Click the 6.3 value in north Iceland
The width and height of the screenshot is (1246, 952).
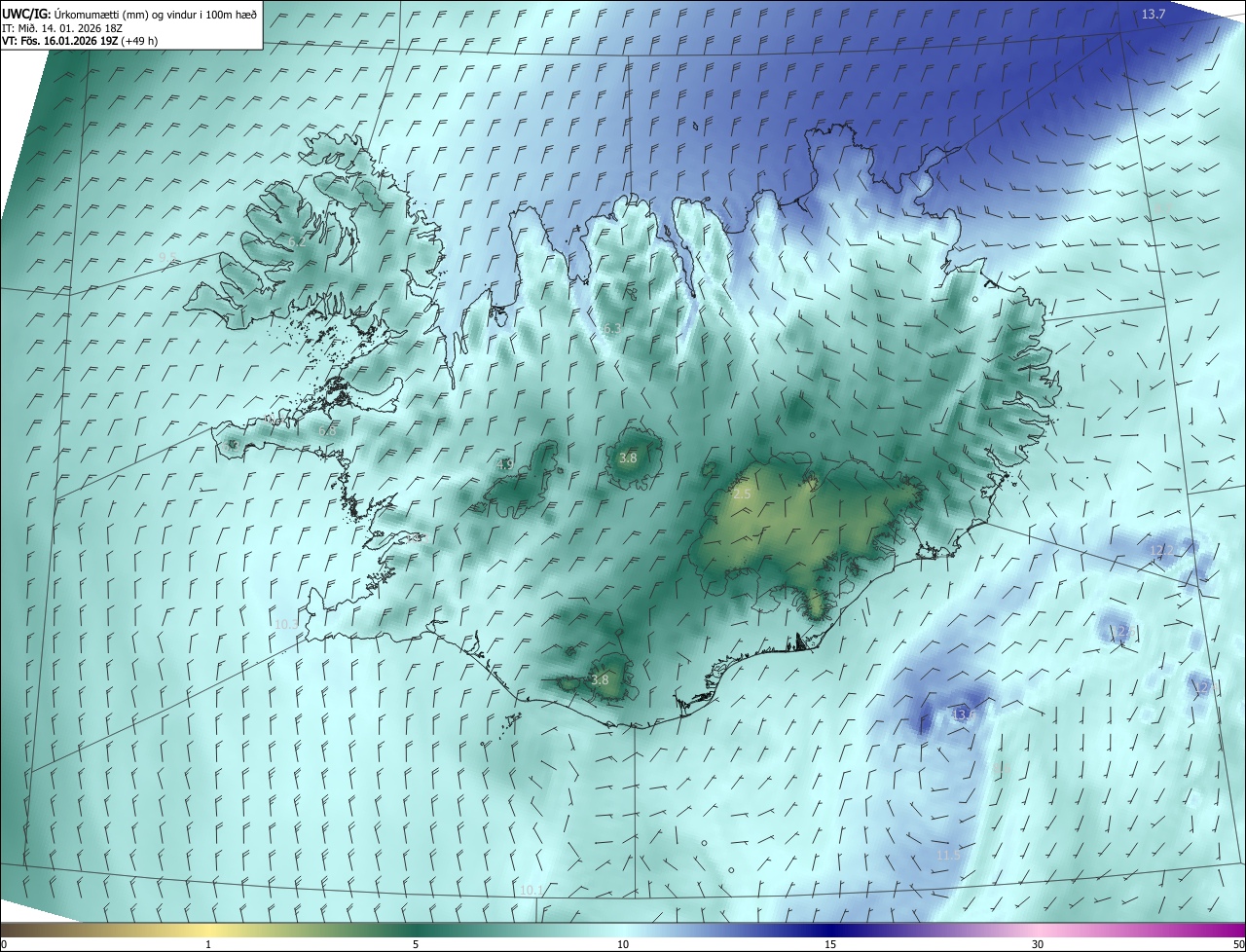click(610, 329)
